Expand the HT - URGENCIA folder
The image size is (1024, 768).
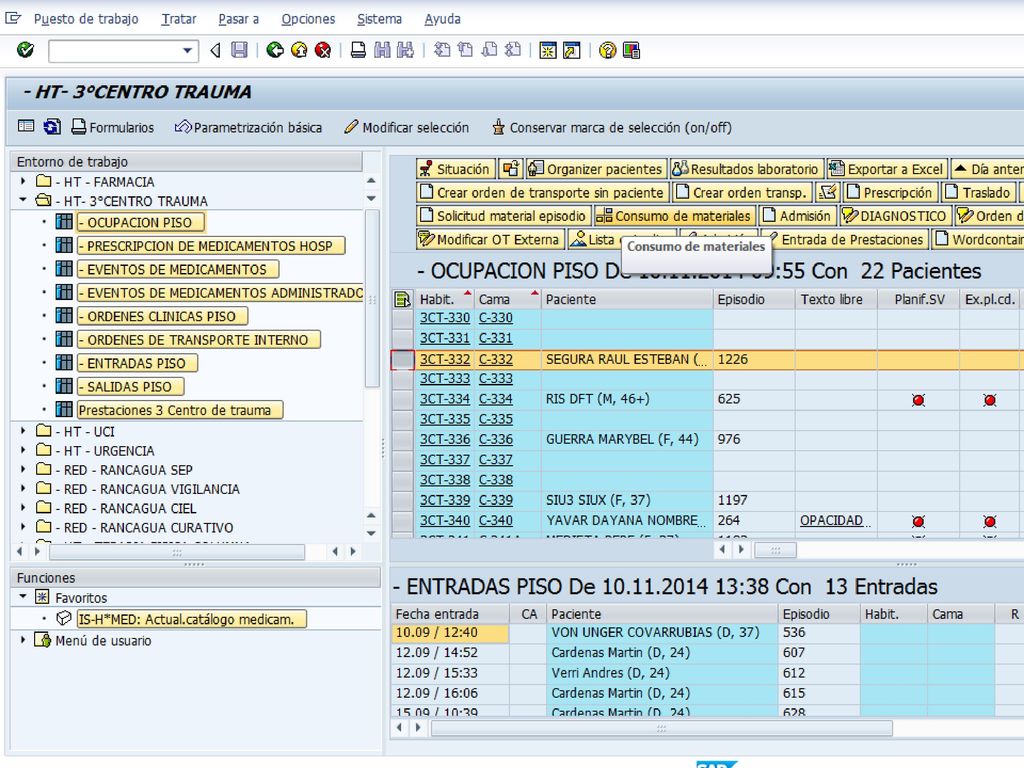click(x=23, y=451)
